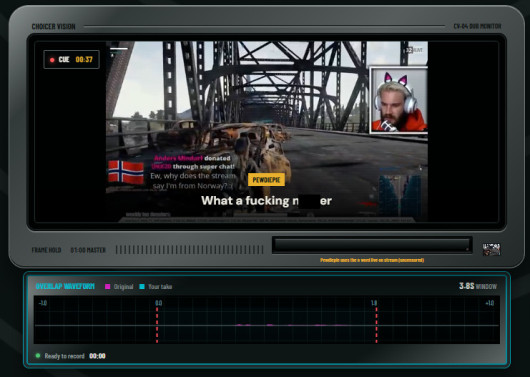Click the webcam picture-in-picture overlay
This screenshot has height=377, width=530.
(399, 100)
